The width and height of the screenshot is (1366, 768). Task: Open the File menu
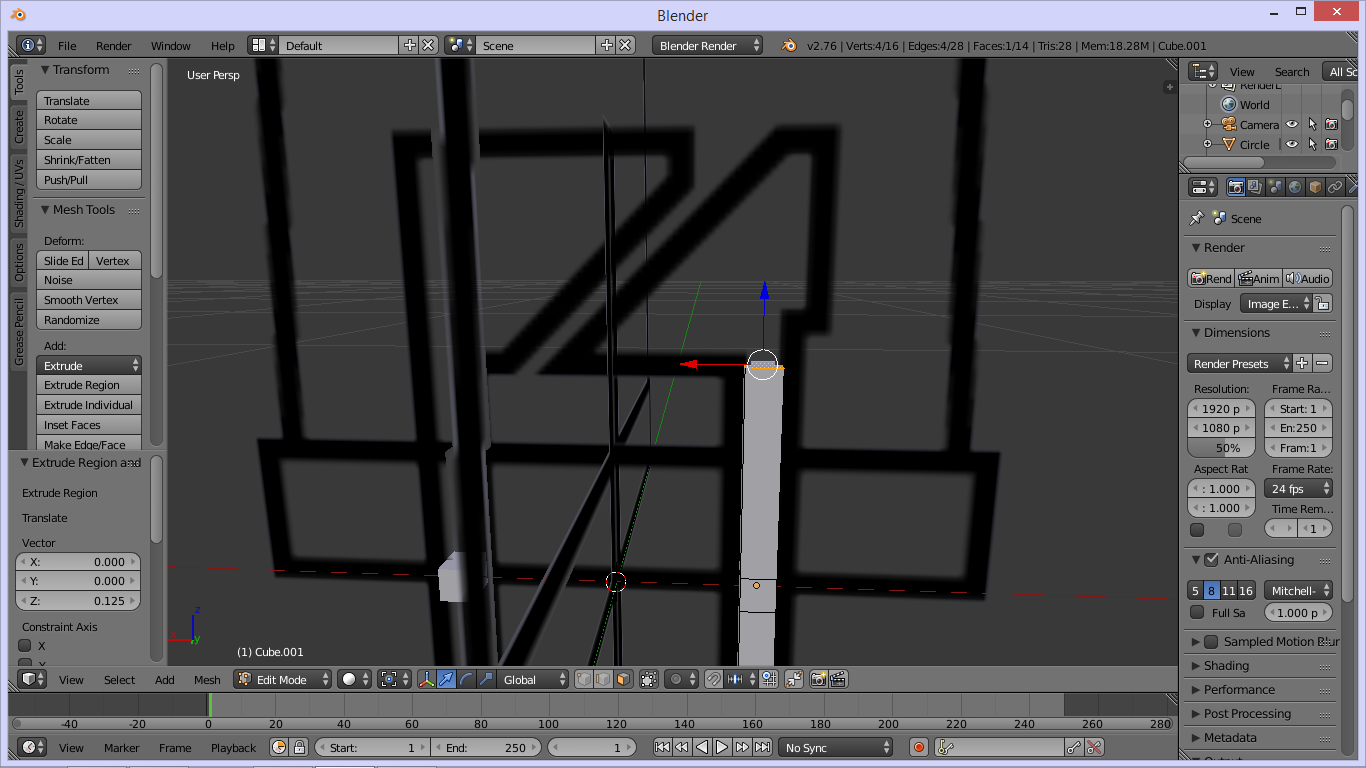pos(67,45)
